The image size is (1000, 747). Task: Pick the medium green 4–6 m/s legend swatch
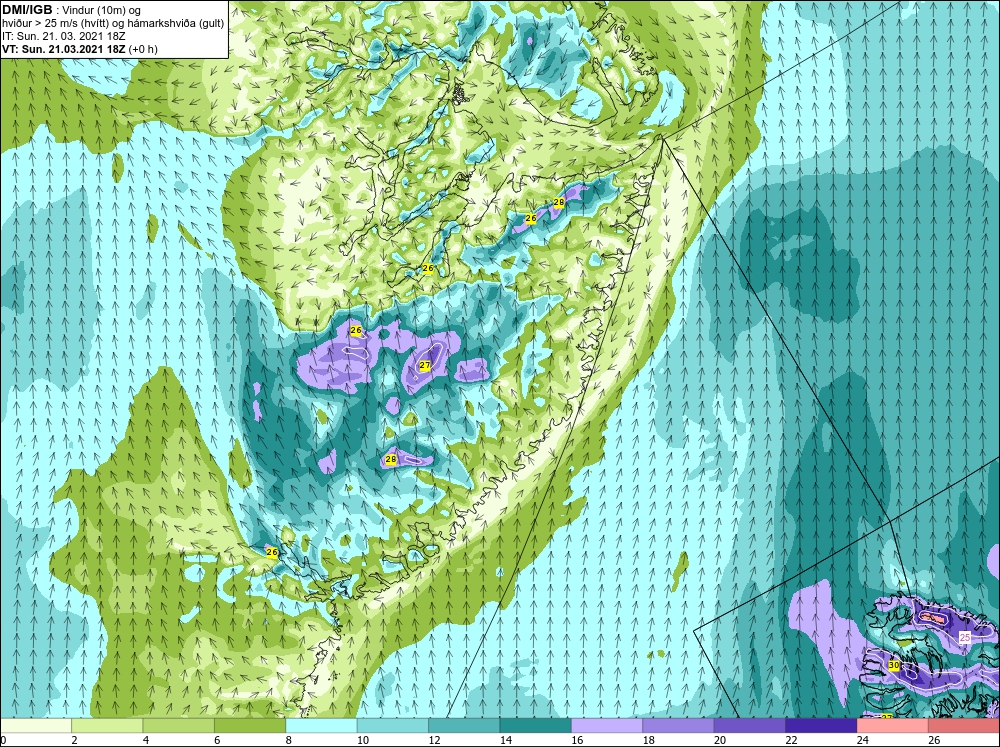pyautogui.click(x=179, y=725)
